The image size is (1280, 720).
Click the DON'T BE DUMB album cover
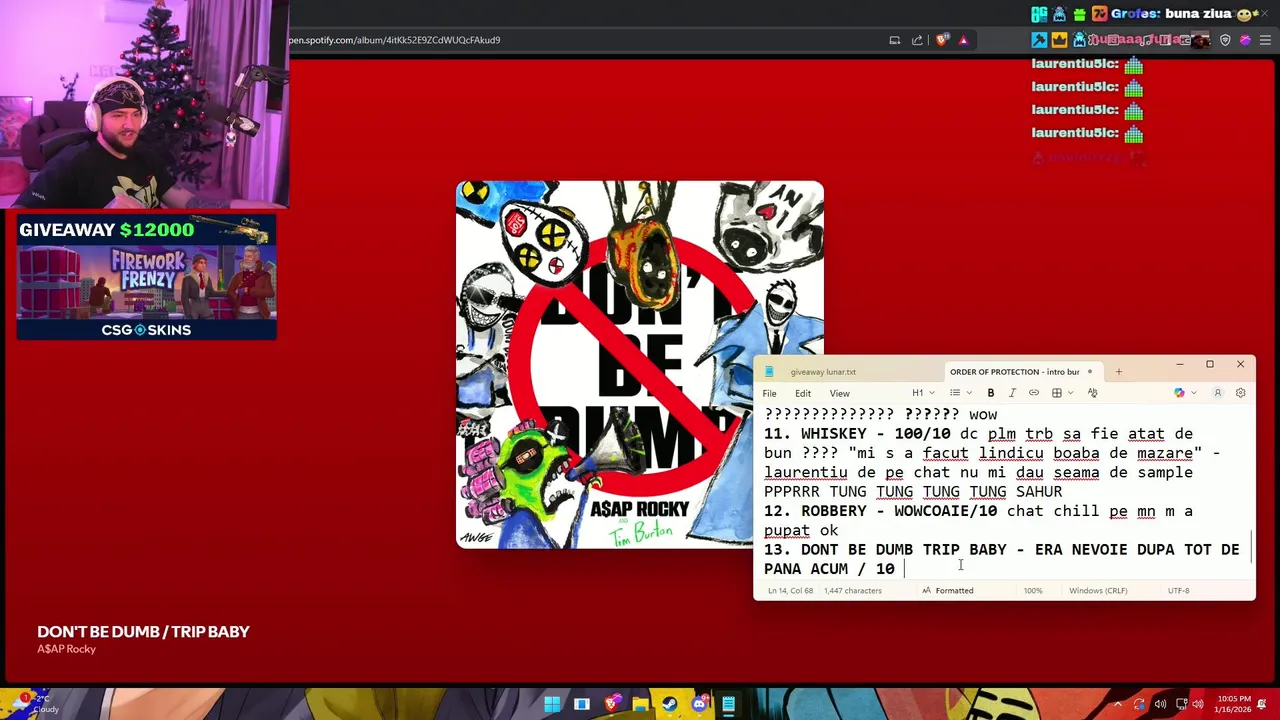tap(640, 365)
